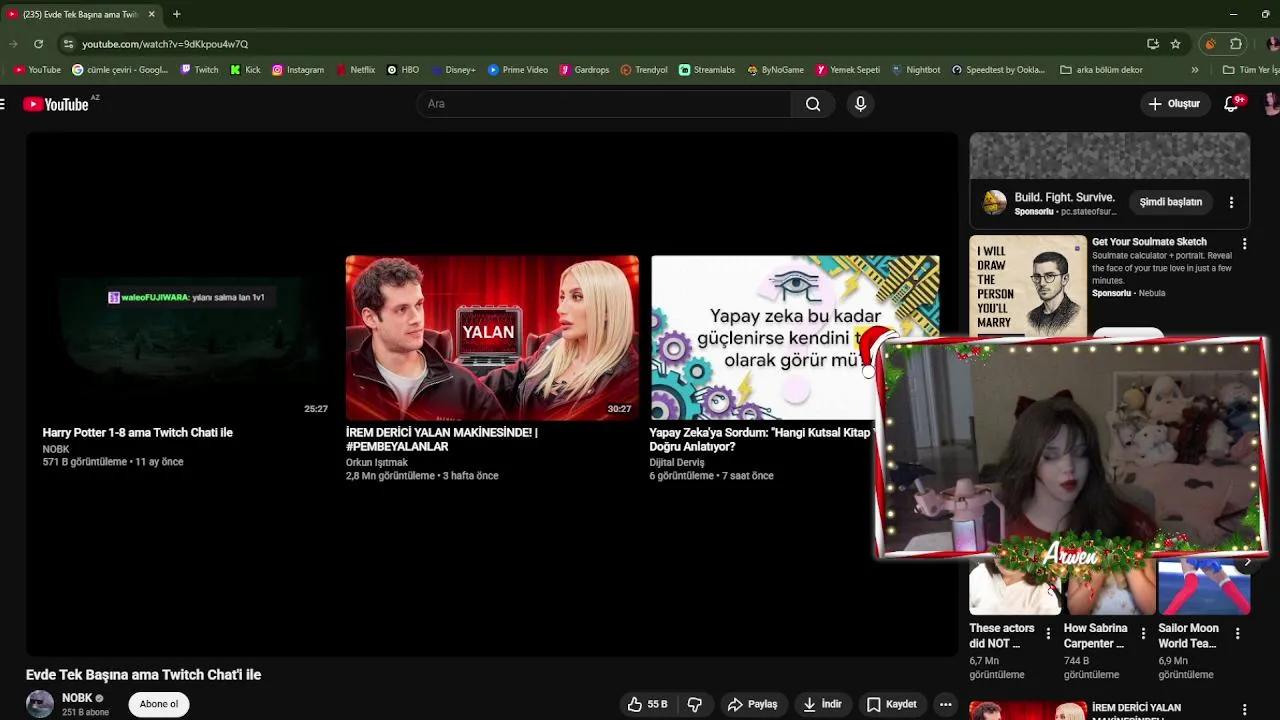Open the Gardrops bookmark
The width and height of the screenshot is (1280, 720).
pyautogui.click(x=584, y=70)
